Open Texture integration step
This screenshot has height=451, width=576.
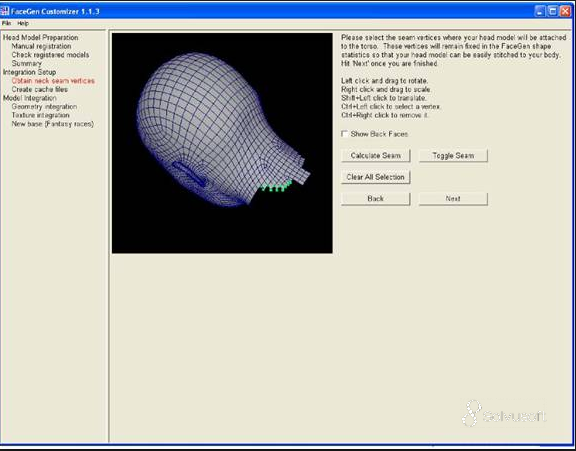point(40,115)
